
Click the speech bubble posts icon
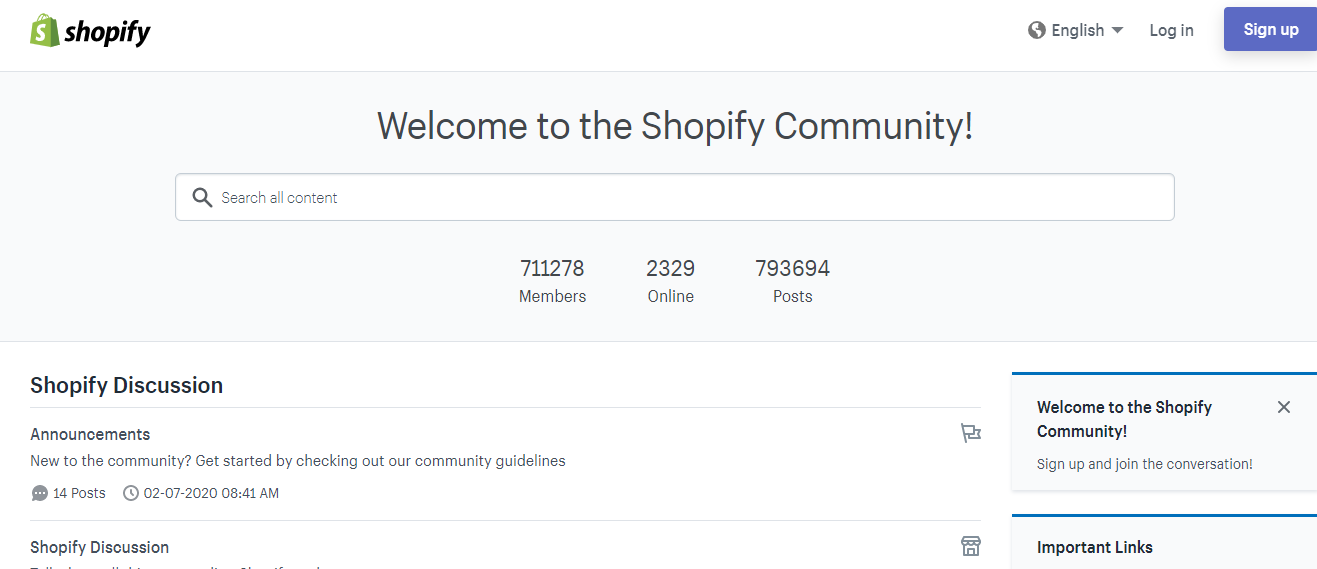40,493
